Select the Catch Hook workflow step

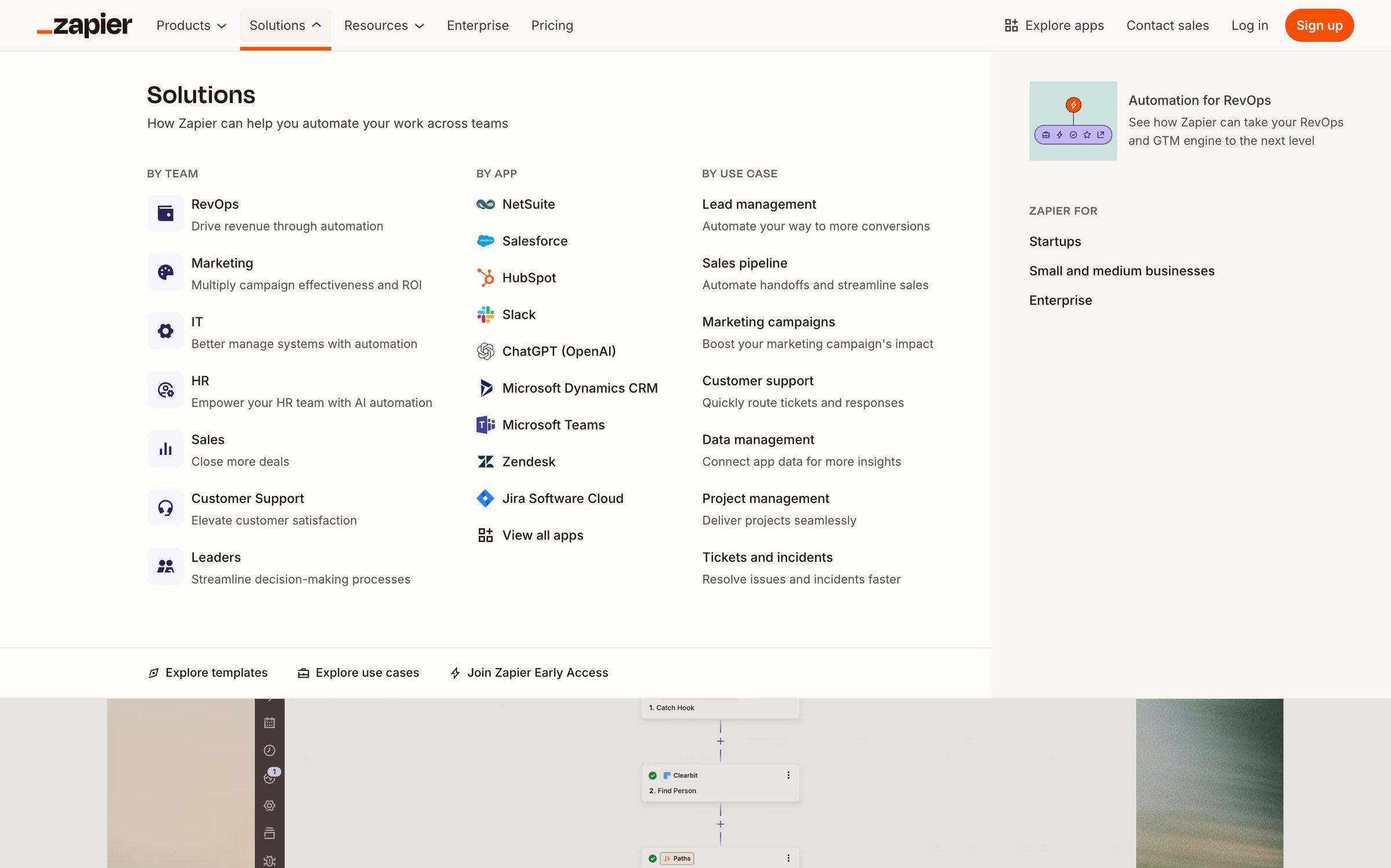(720, 708)
